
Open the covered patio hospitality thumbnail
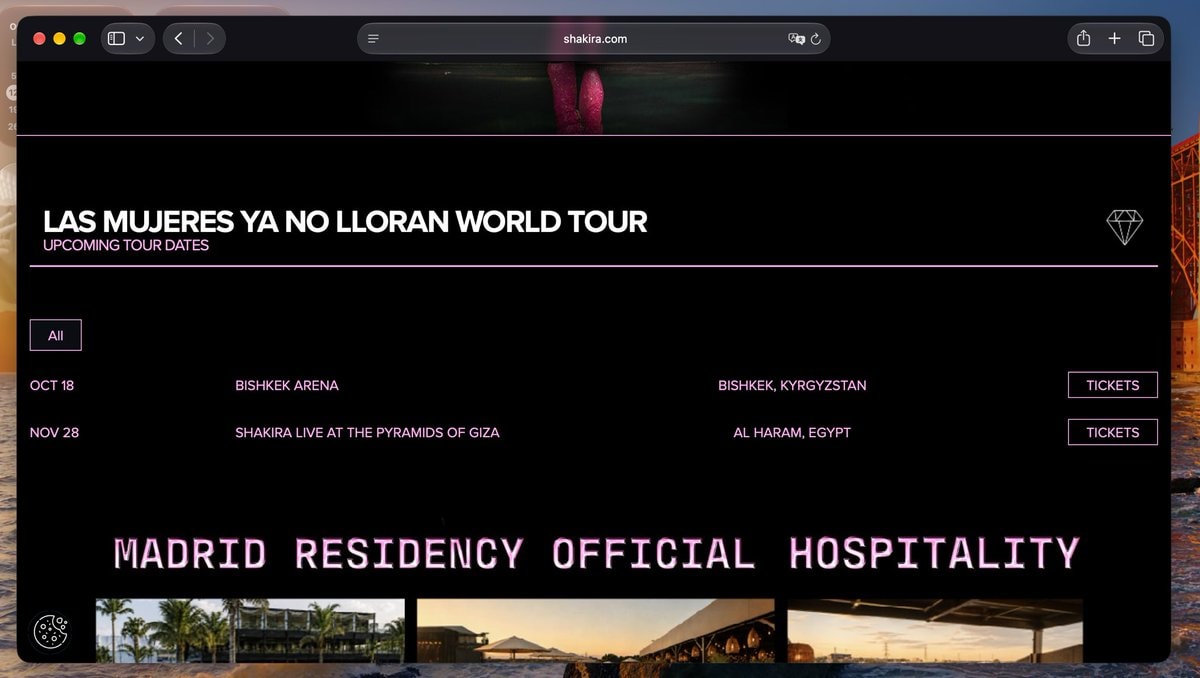(935, 630)
